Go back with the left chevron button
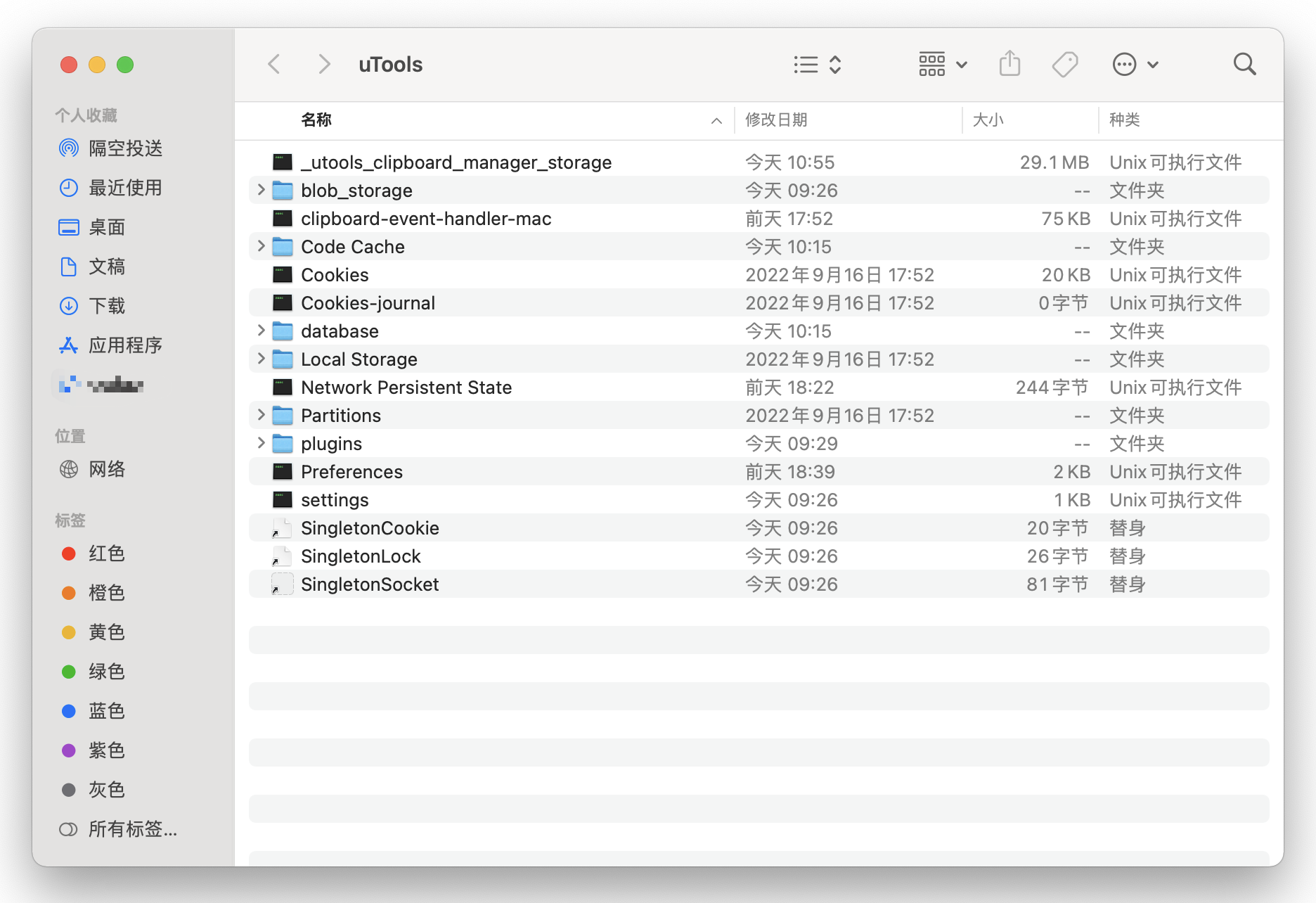This screenshot has width=1316, height=903. (274, 64)
